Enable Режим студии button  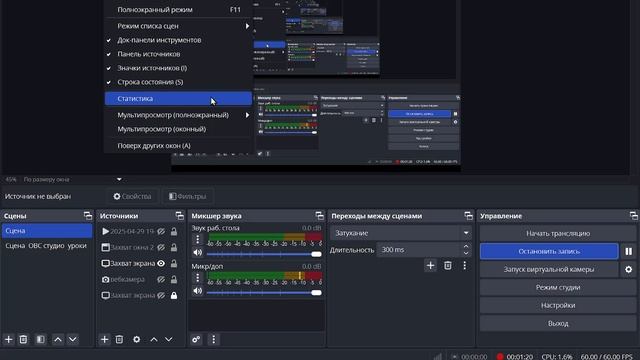tap(558, 287)
